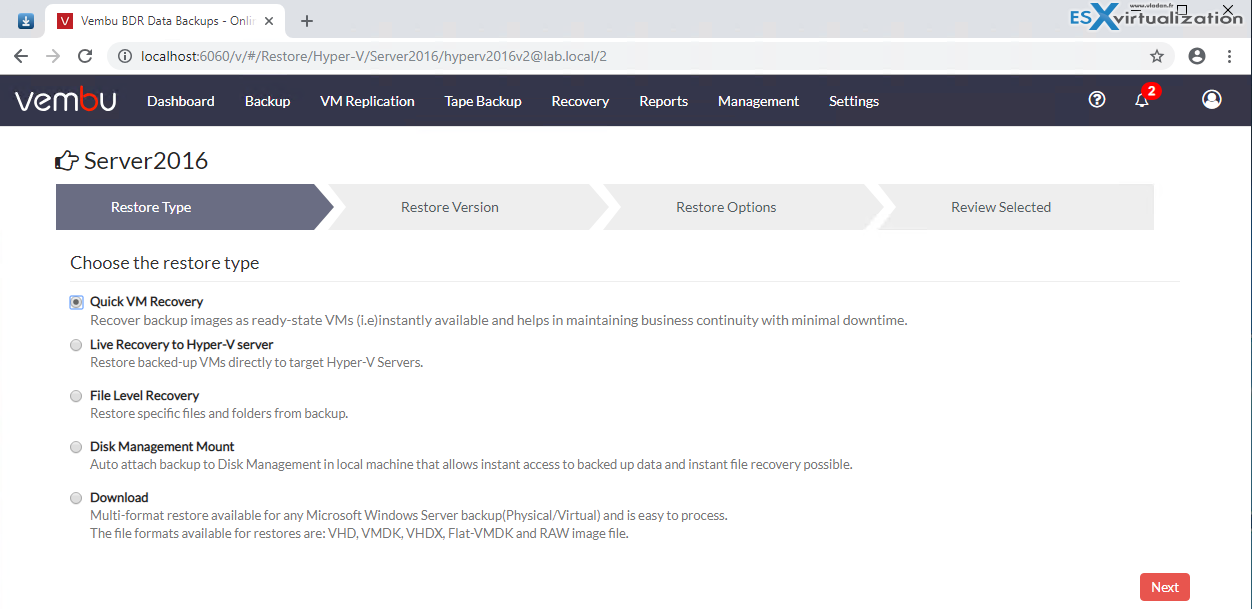Viewport: 1252px width, 609px height.
Task: Click the hand pointer icon beside Server2016
Action: (x=67, y=160)
